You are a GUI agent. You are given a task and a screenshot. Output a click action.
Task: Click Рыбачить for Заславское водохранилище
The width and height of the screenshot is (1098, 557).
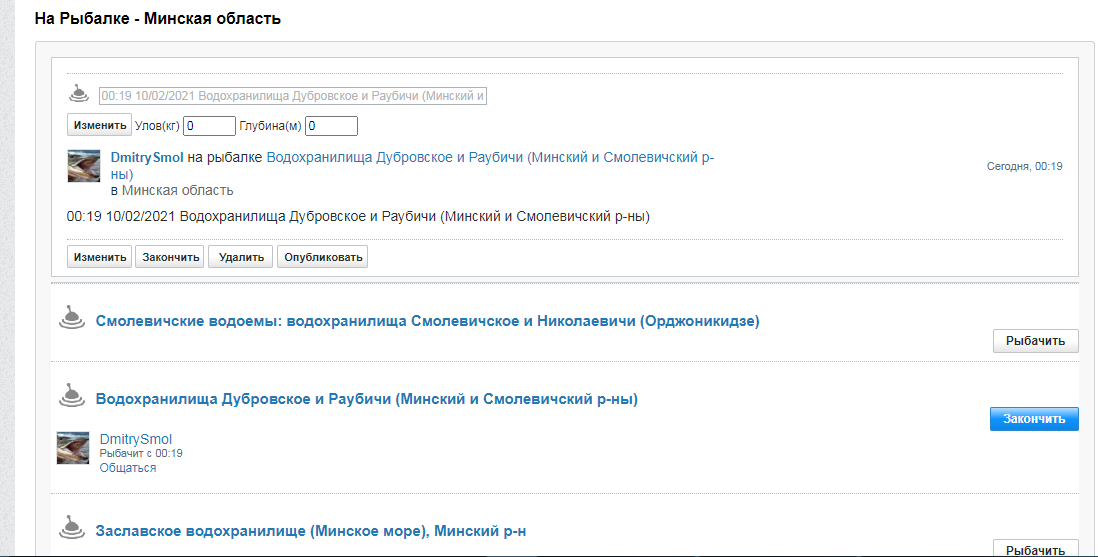click(x=1036, y=549)
